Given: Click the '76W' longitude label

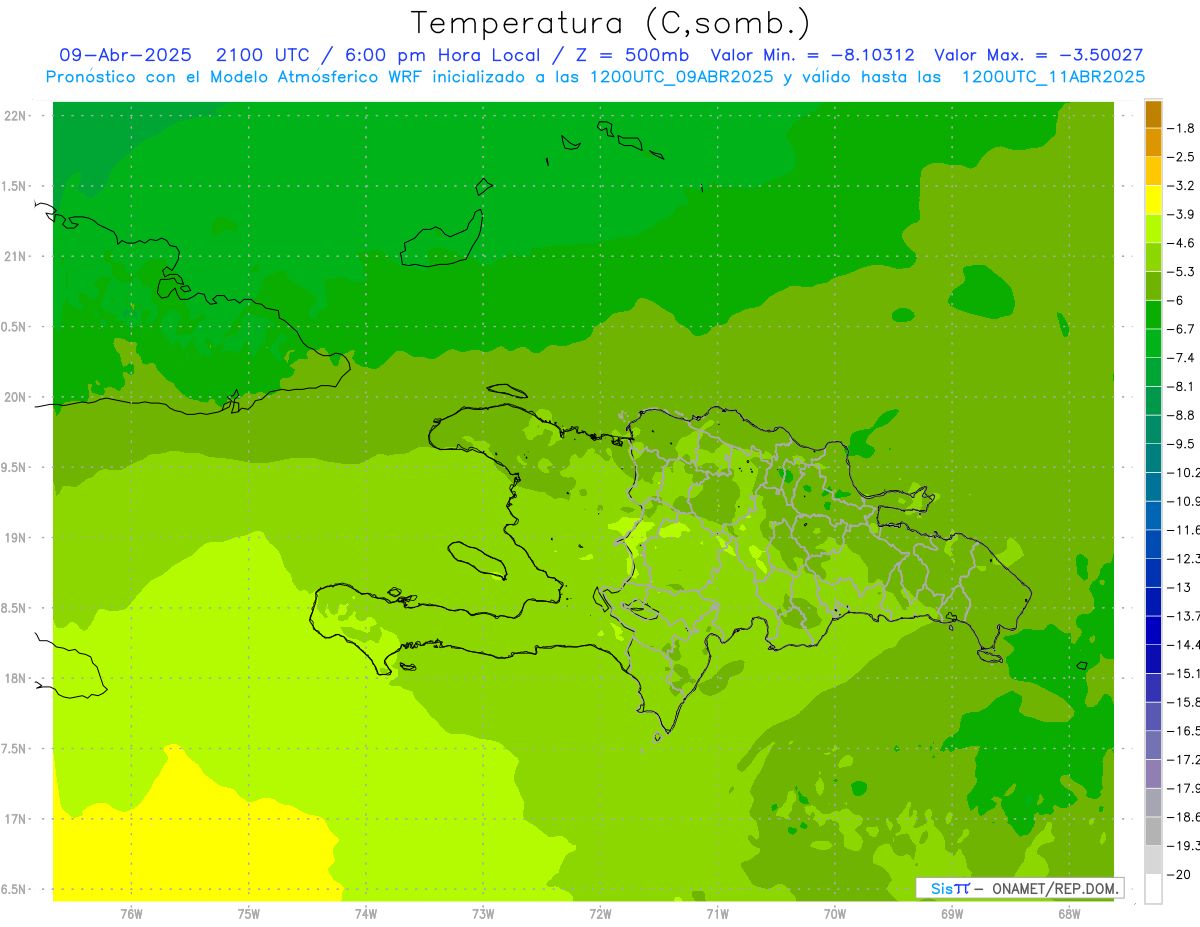Looking at the screenshot, I should point(131,914).
